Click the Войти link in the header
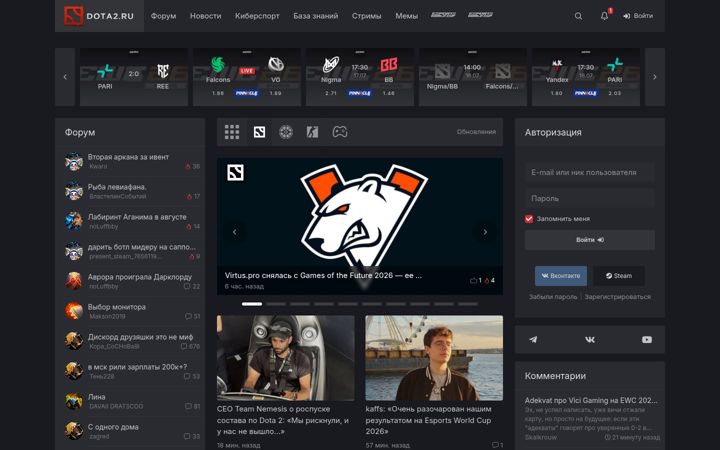Screen dimensions: 720x450 638,16
